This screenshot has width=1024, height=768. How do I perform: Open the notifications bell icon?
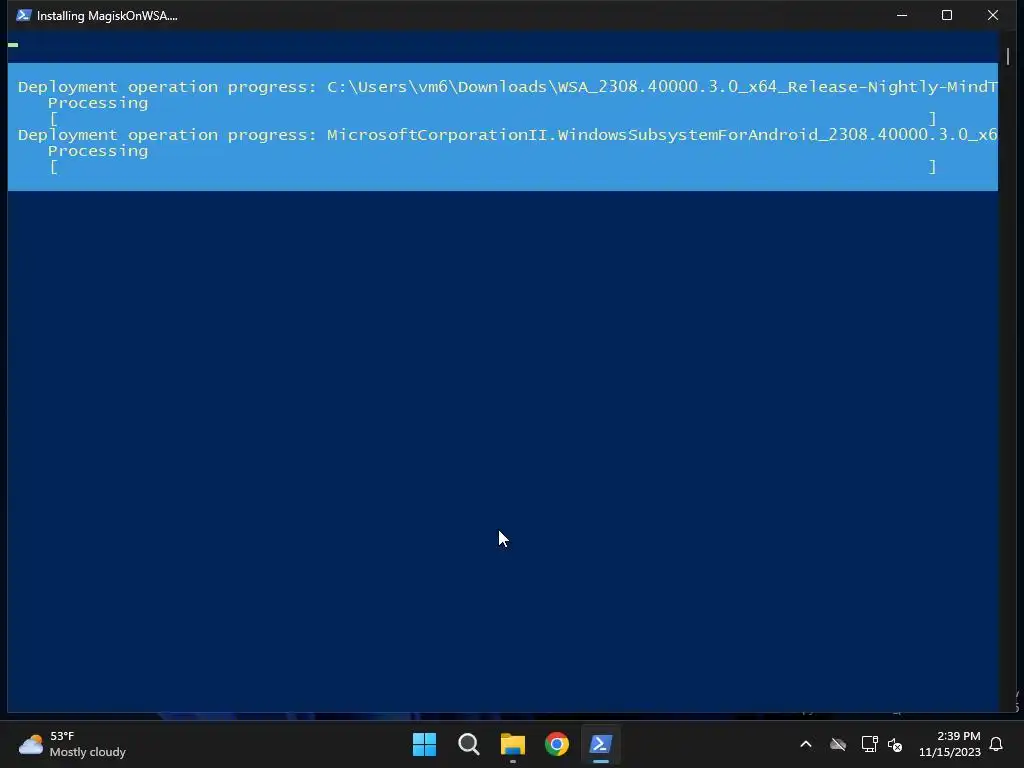point(996,744)
